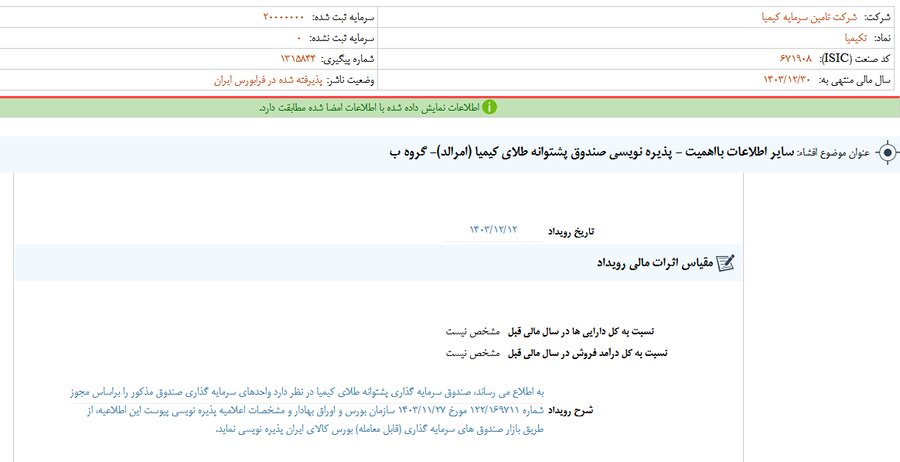Click the circular bullet icon beside disclosure title

886,153
